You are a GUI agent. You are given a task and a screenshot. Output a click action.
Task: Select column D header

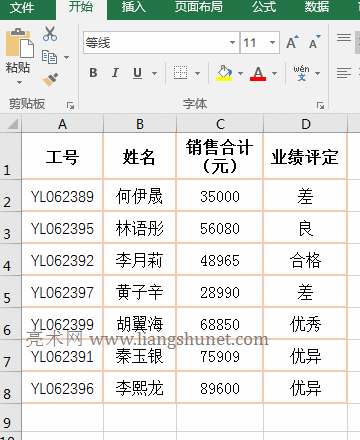pos(305,124)
